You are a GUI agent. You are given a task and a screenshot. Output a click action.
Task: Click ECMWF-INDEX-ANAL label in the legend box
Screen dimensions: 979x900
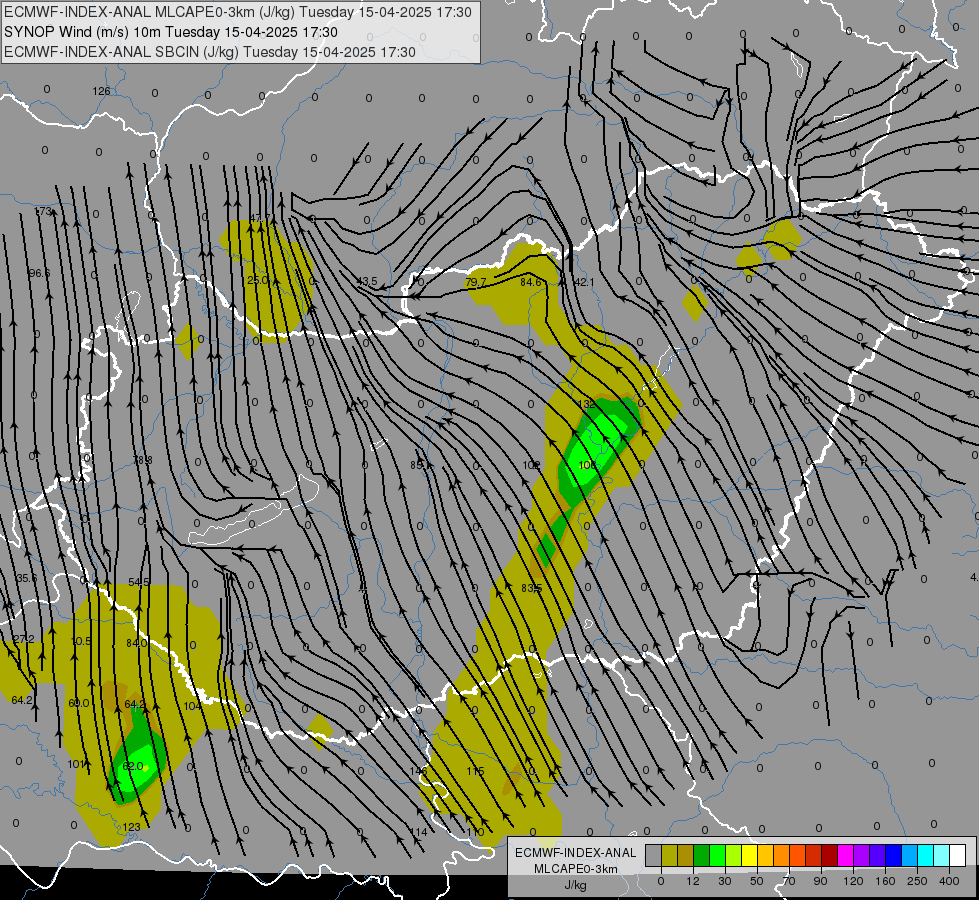click(x=575, y=853)
